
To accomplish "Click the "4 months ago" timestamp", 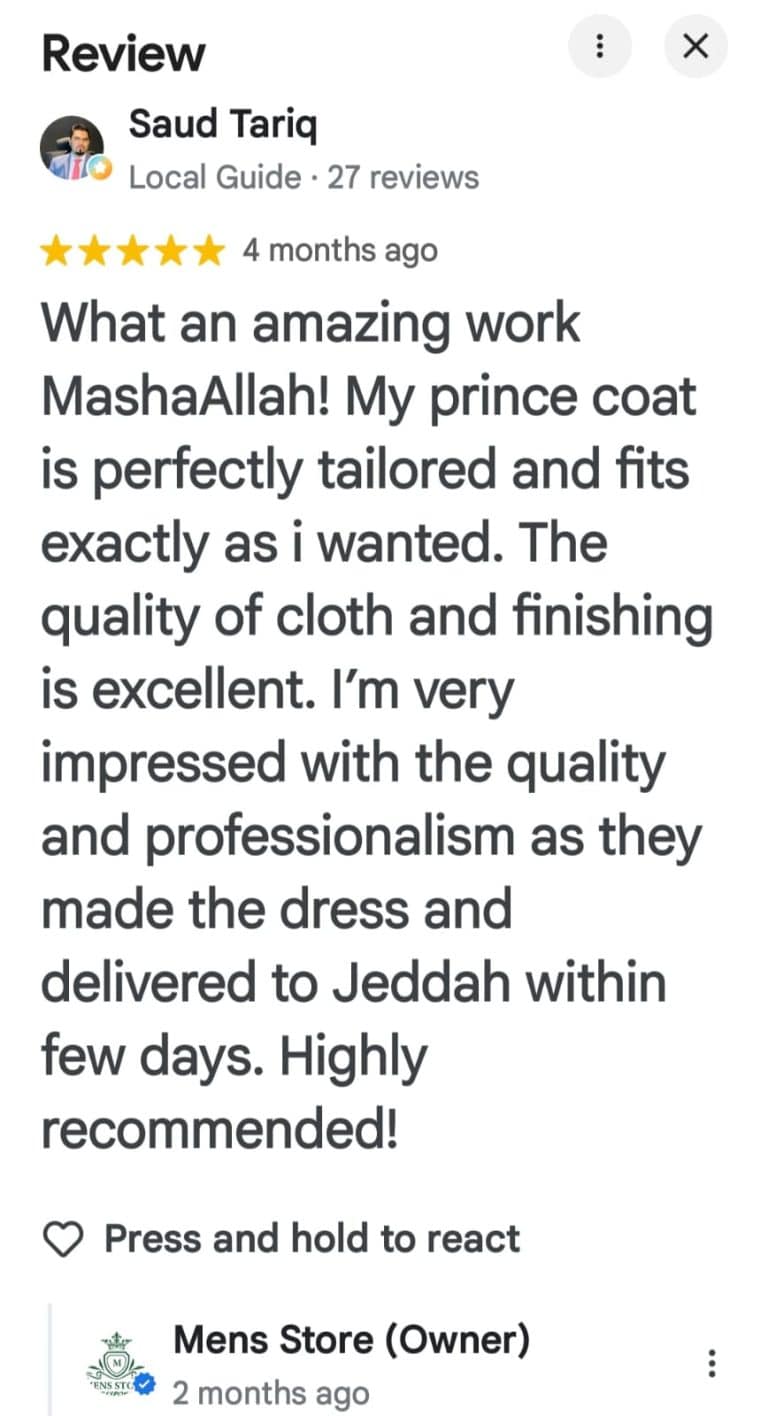I will pos(340,251).
